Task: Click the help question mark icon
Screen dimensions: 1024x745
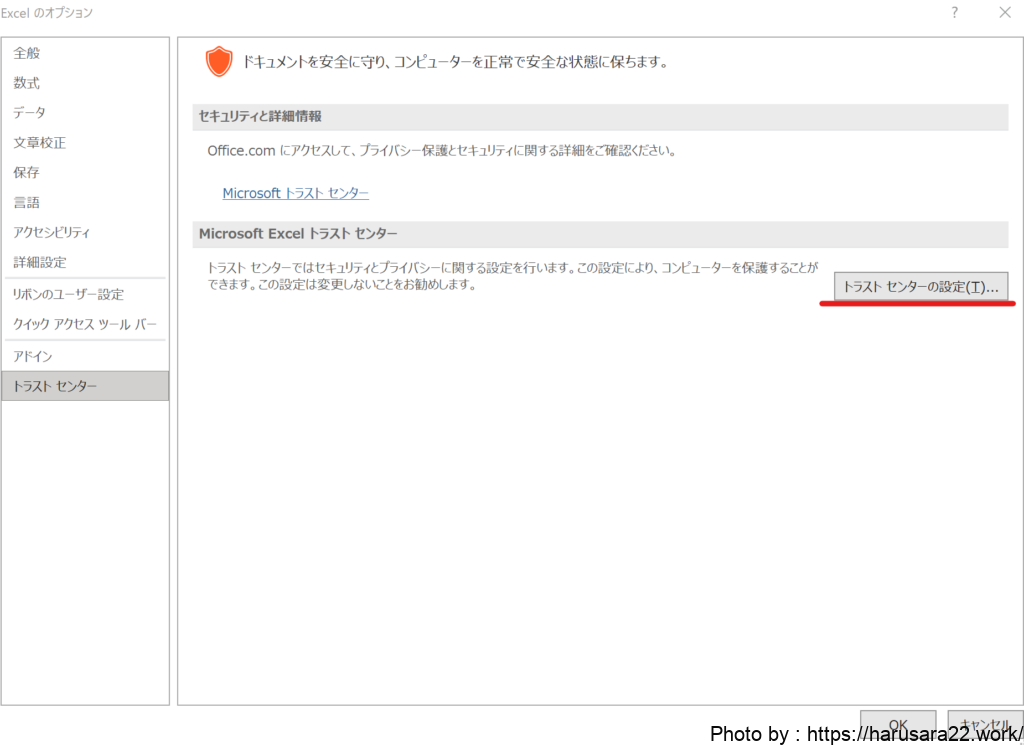Action: click(955, 13)
